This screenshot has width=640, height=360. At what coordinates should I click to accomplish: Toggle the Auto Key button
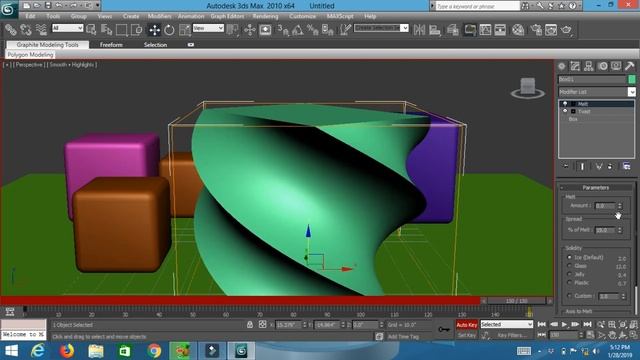[467, 325]
